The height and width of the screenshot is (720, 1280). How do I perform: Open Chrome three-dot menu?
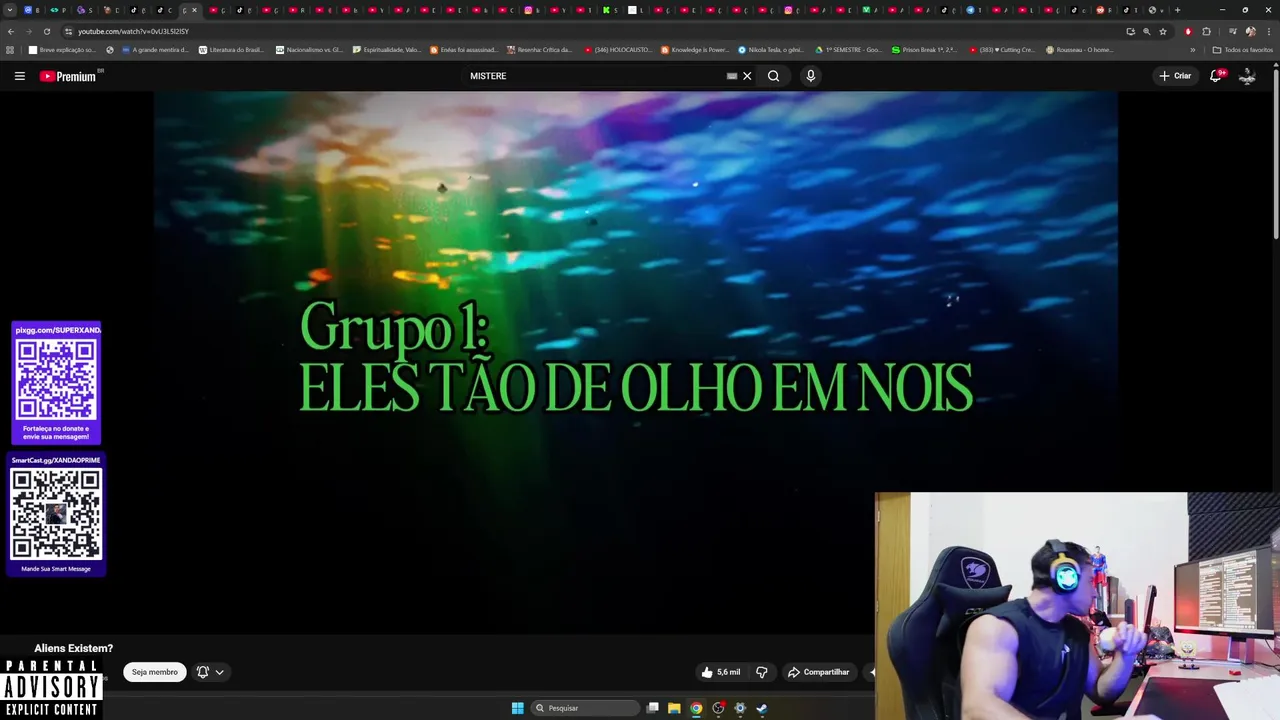tap(1268, 31)
